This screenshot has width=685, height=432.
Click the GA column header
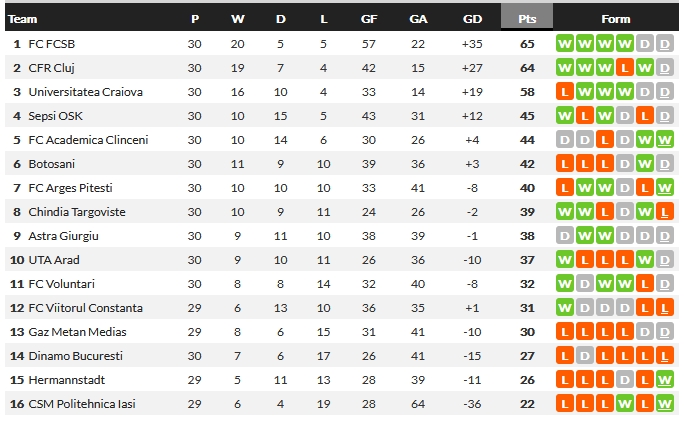click(418, 19)
